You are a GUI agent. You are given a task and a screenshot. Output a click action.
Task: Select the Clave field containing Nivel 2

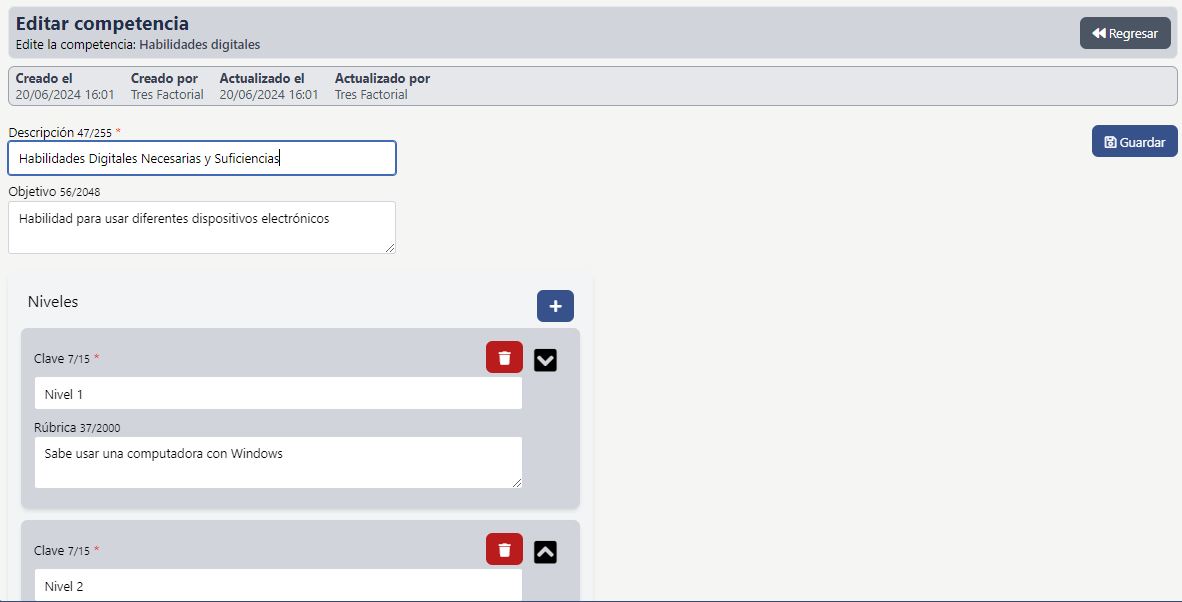[278, 585]
